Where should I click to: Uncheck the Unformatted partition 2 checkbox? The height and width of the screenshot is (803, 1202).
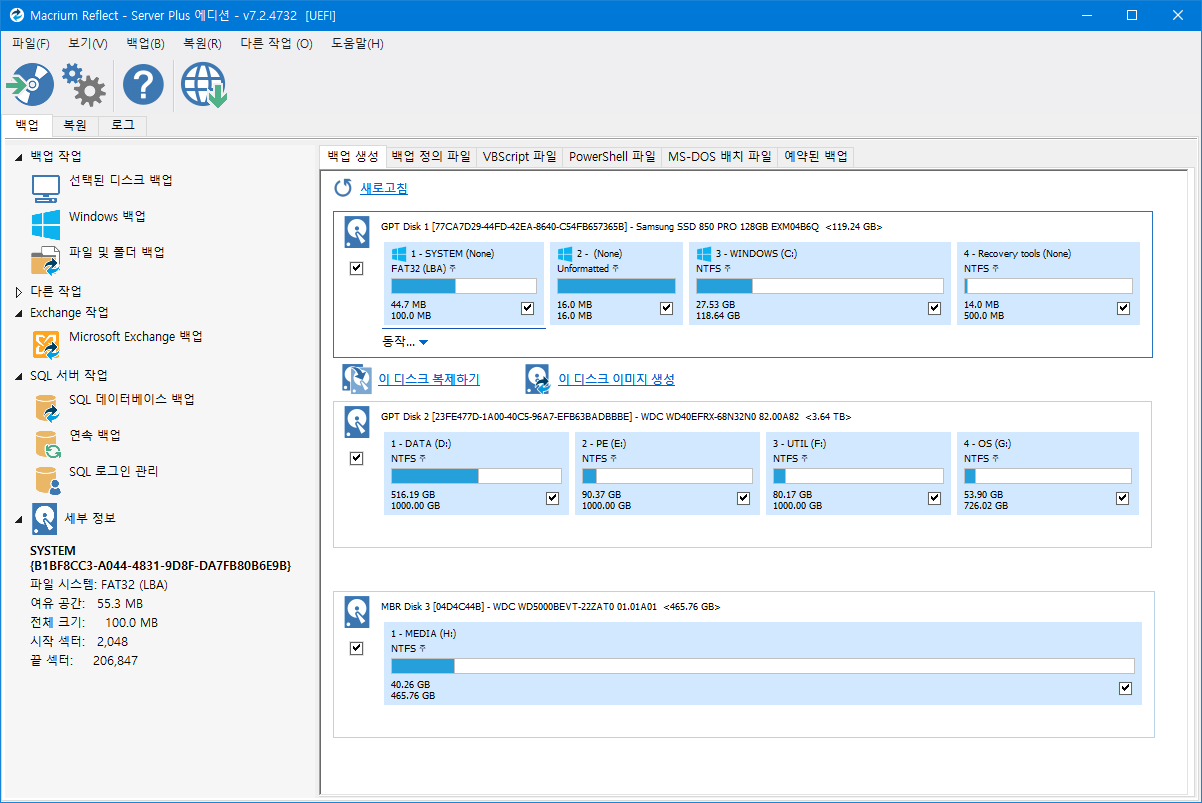pyautogui.click(x=667, y=308)
